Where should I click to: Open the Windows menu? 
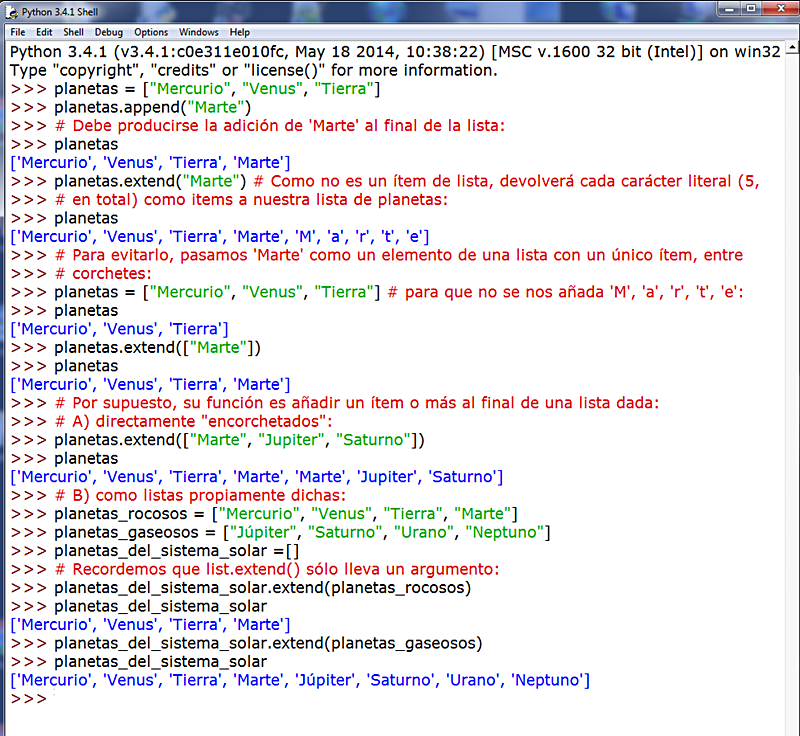point(198,32)
